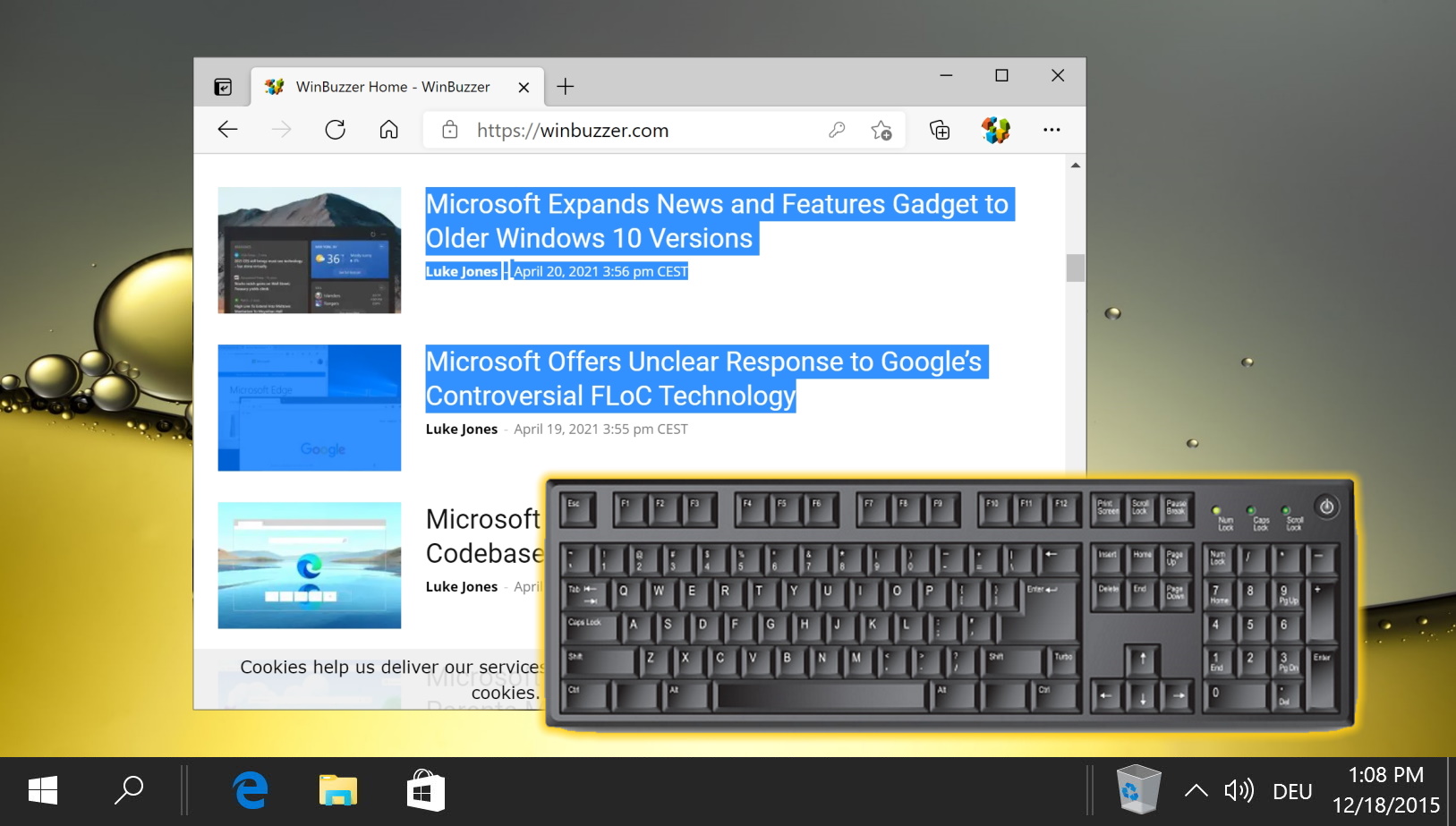The image size is (1456, 826).
Task: Click the date April 20, 2021 3:56 pm CEST
Action: [x=600, y=271]
